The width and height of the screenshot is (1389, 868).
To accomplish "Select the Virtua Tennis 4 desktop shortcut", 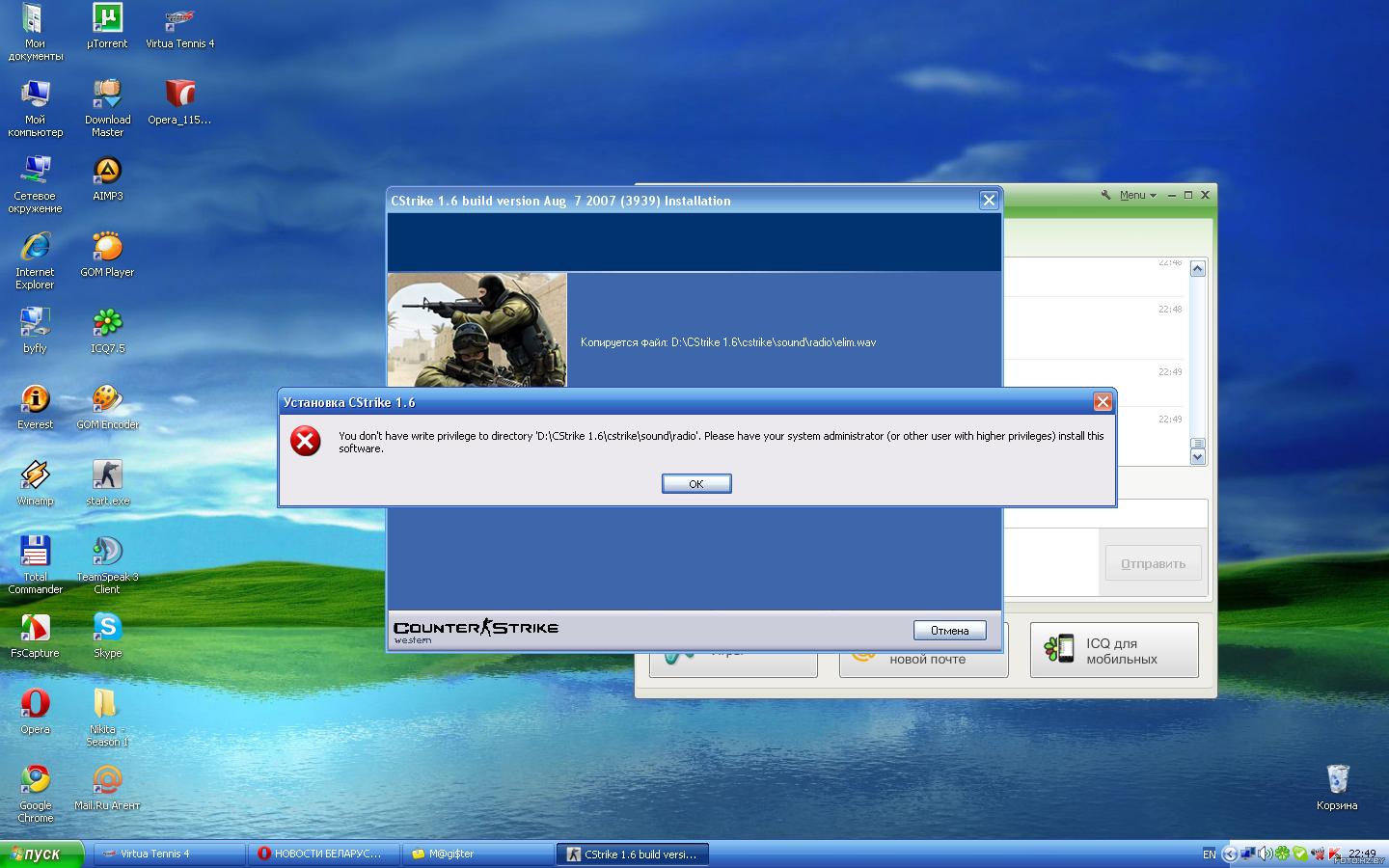I will 179,26.
